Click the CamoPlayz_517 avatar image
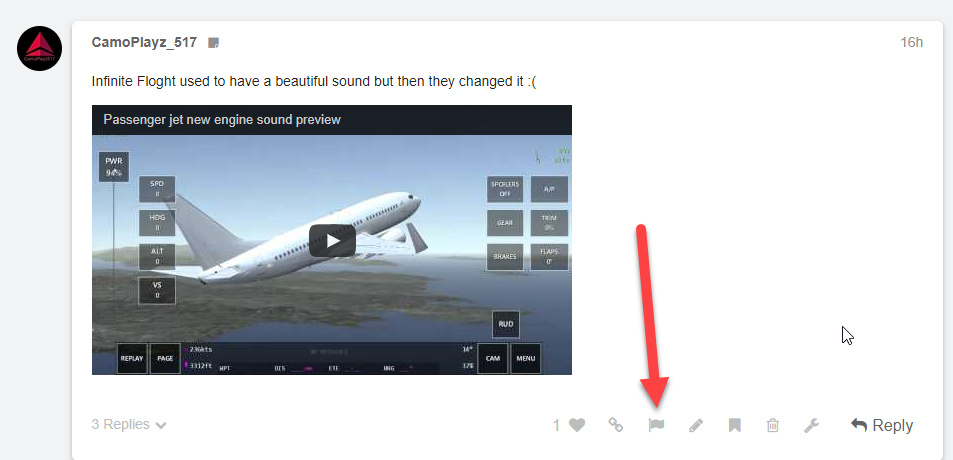 (40, 48)
